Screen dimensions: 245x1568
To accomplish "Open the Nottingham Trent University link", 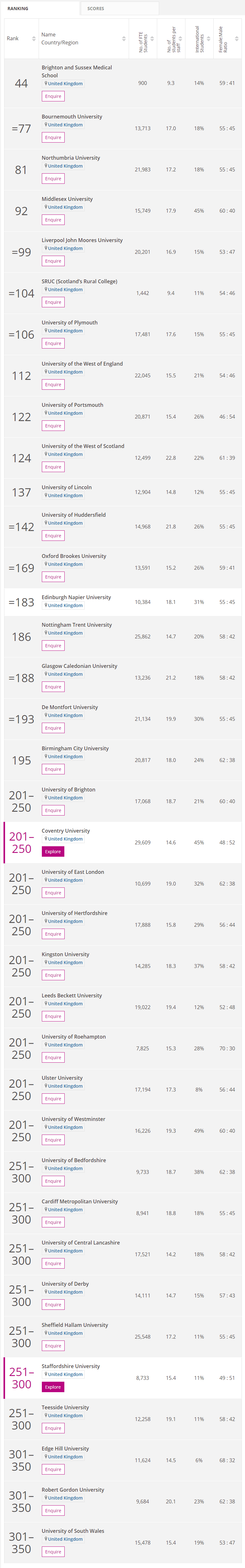I will pos(77,624).
